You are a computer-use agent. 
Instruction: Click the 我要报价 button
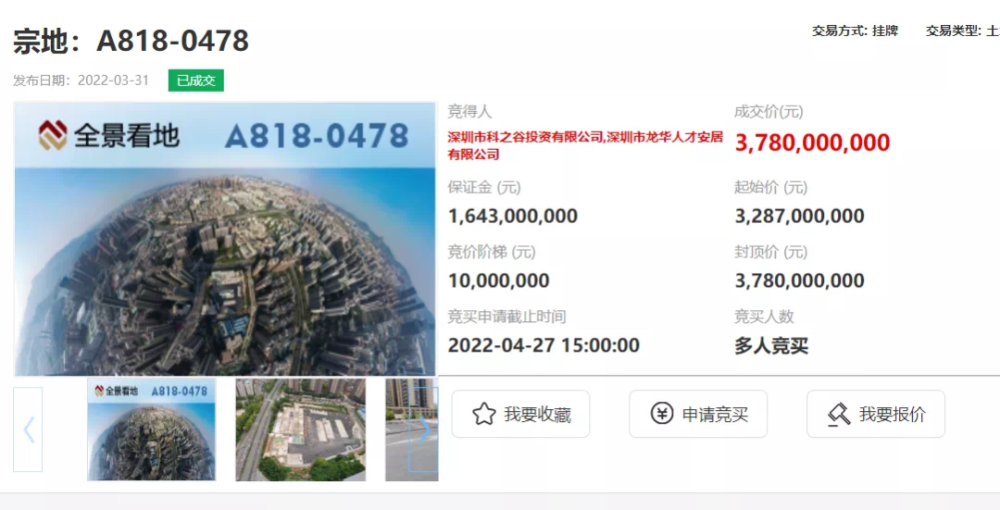click(876, 414)
